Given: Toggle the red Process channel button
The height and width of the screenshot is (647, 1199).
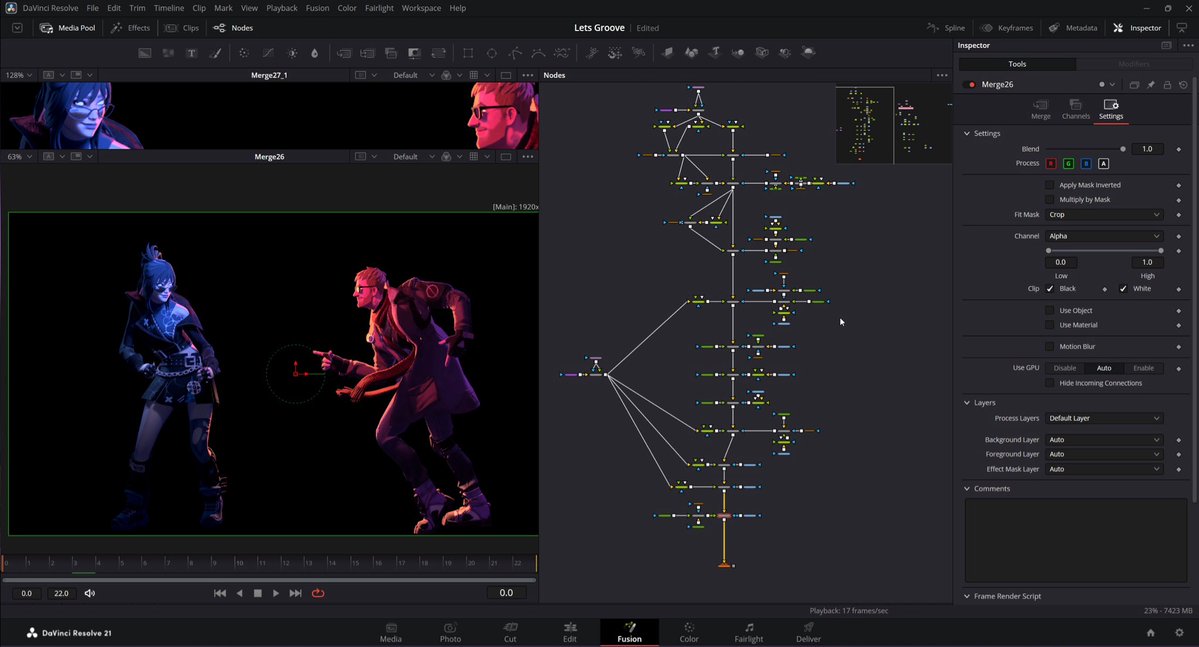Looking at the screenshot, I should pyautogui.click(x=1051, y=164).
